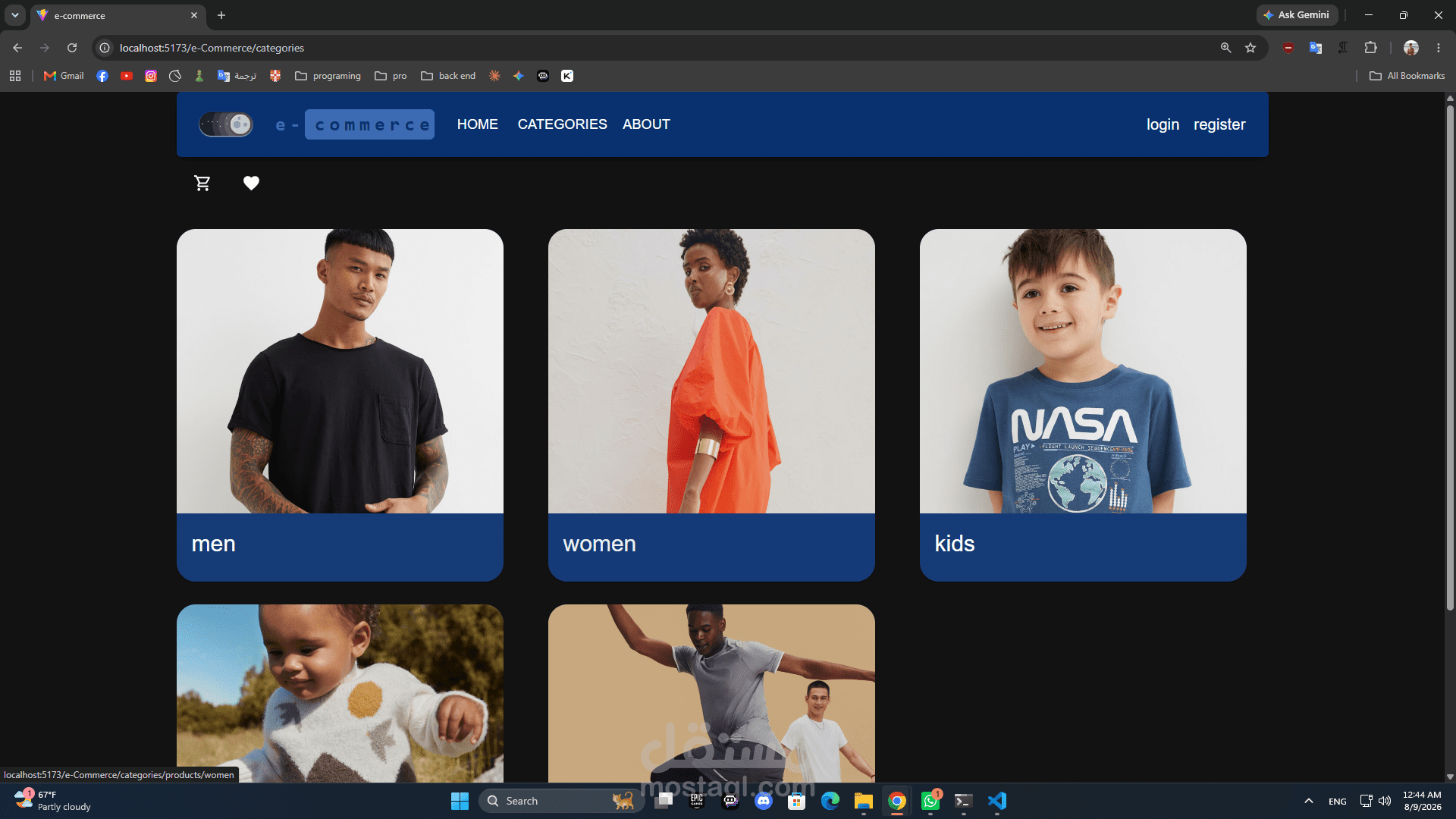Open WhatsApp from taskbar
Viewport: 1456px width, 819px height.
[x=930, y=801]
